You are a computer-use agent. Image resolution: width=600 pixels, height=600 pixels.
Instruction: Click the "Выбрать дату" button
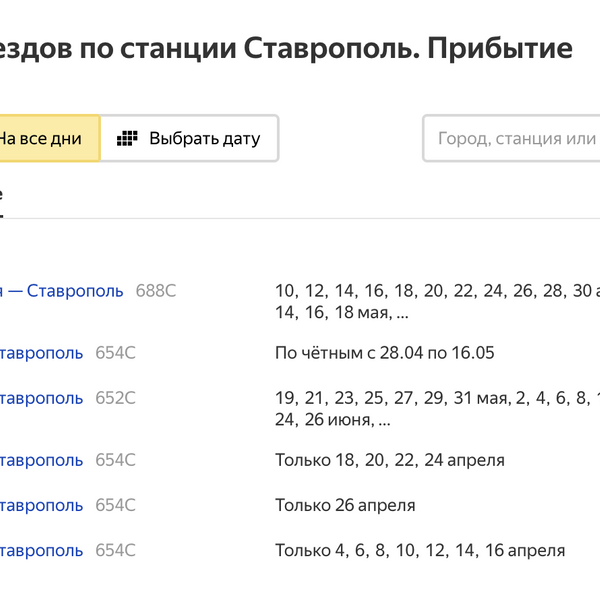(190, 139)
